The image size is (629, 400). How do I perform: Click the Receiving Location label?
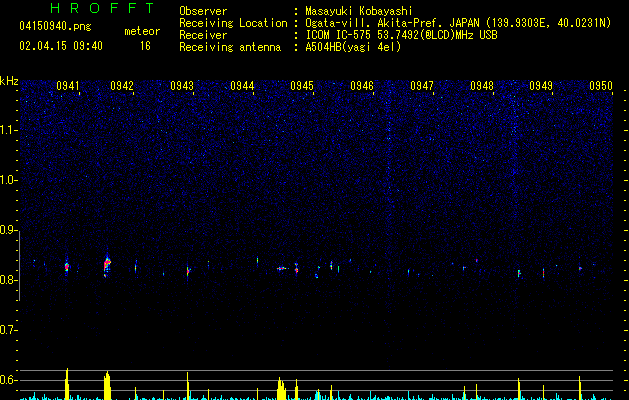(x=233, y=23)
